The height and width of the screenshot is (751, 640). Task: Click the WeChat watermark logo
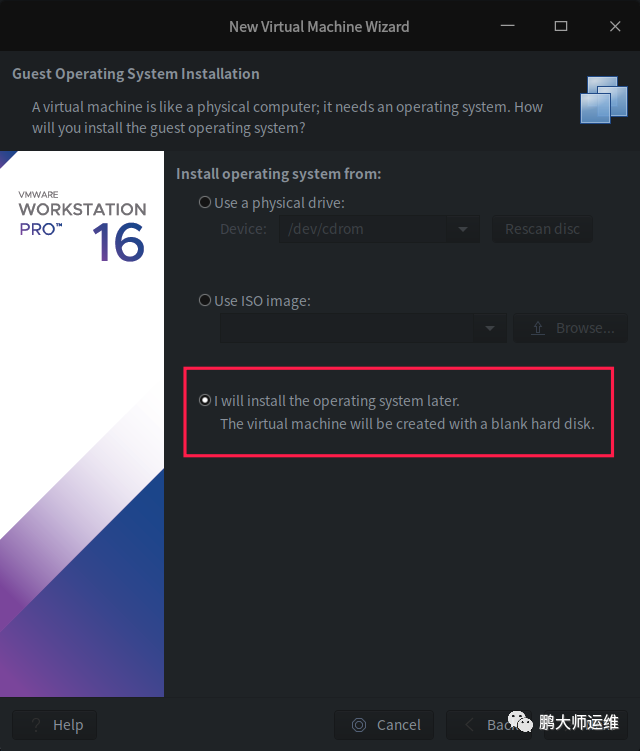tap(520, 721)
